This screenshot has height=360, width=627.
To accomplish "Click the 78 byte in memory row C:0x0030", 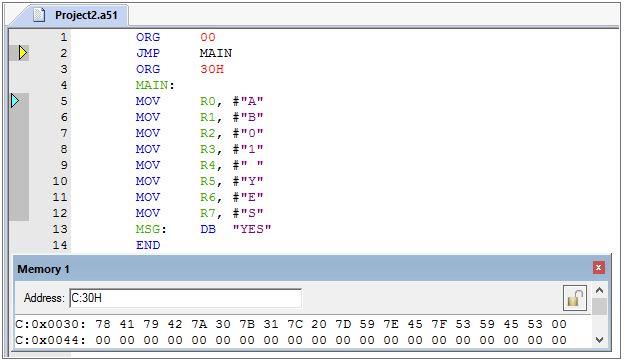I will tap(103, 324).
